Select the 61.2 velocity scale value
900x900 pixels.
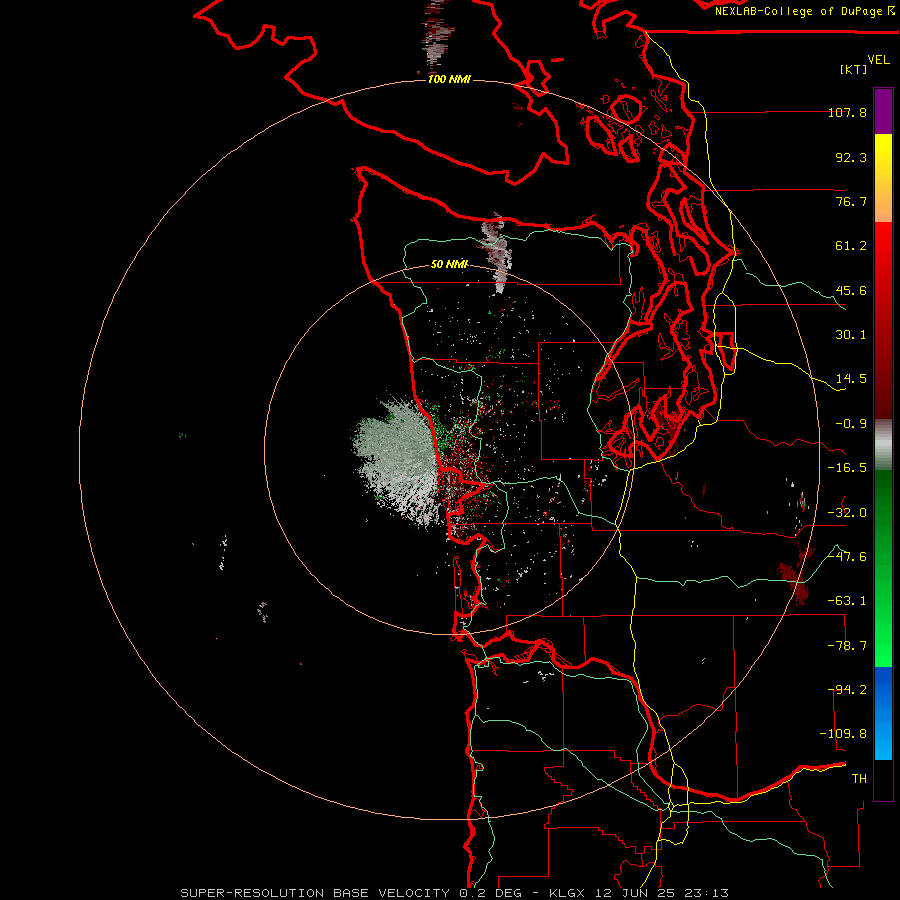coord(851,246)
